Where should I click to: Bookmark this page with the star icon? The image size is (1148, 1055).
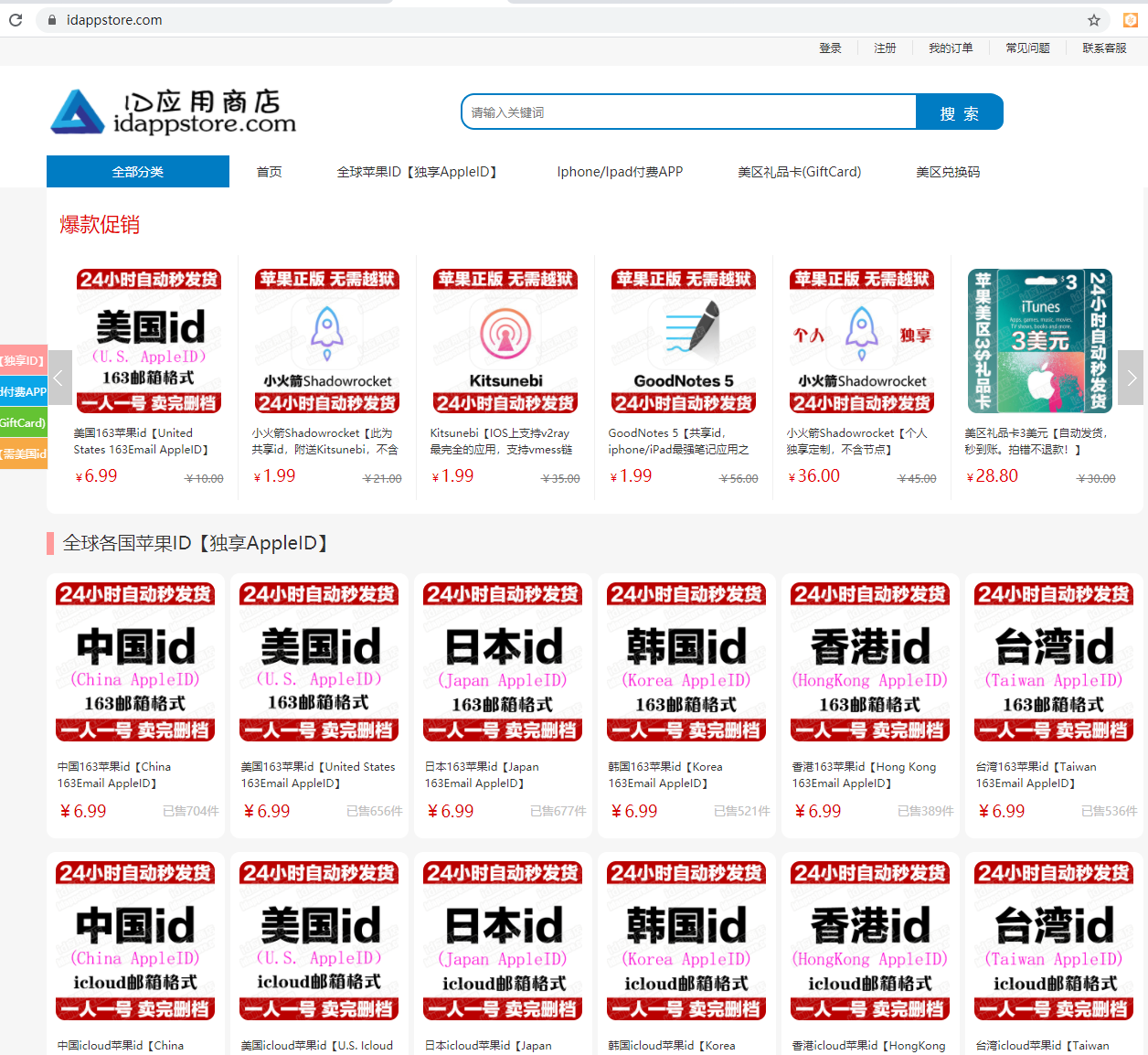pos(1093,20)
